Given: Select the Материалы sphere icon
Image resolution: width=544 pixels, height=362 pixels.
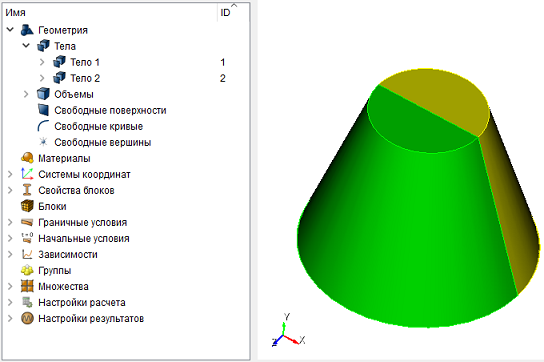Looking at the screenshot, I should click(27, 158).
